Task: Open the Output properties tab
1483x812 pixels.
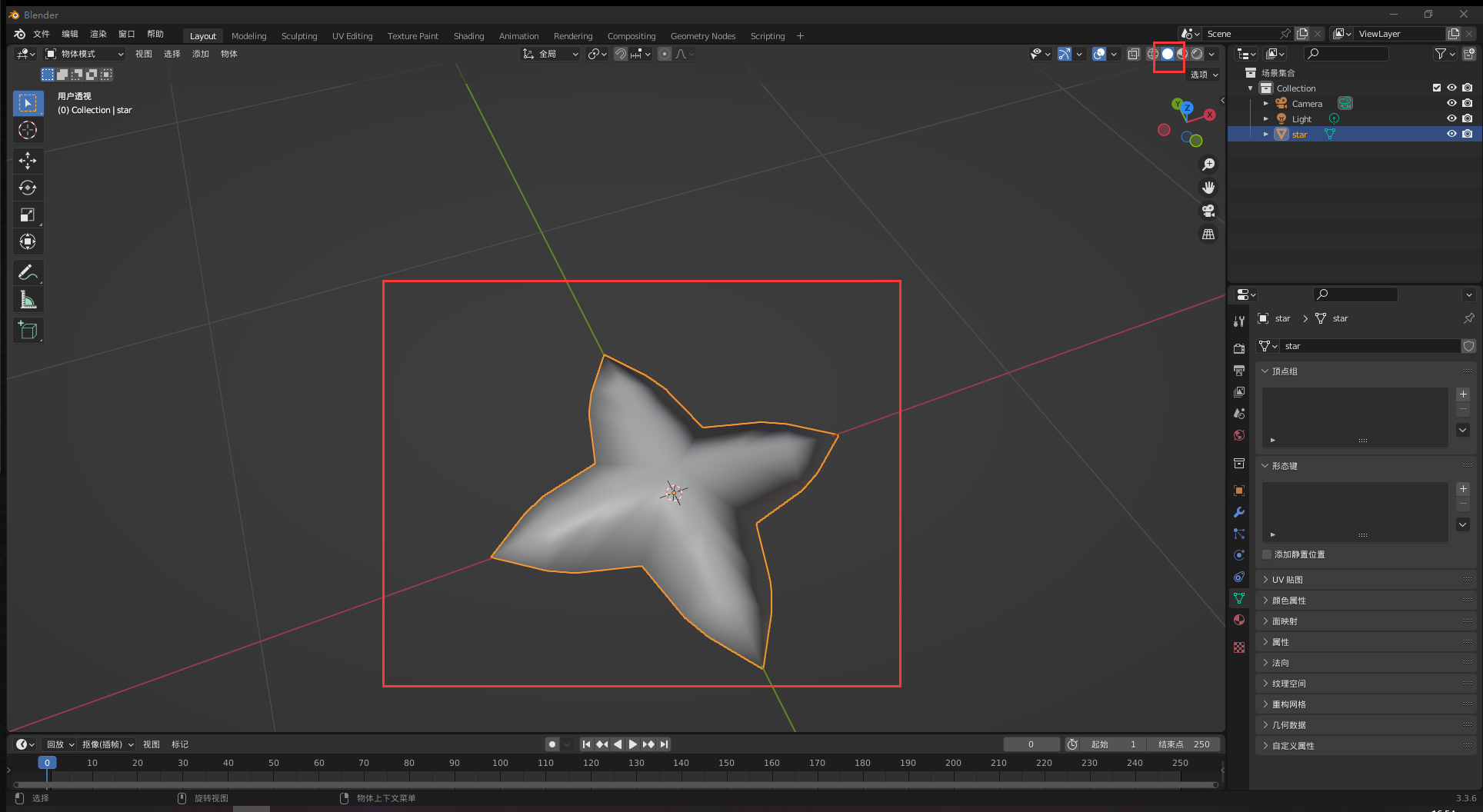Action: pos(1239,370)
